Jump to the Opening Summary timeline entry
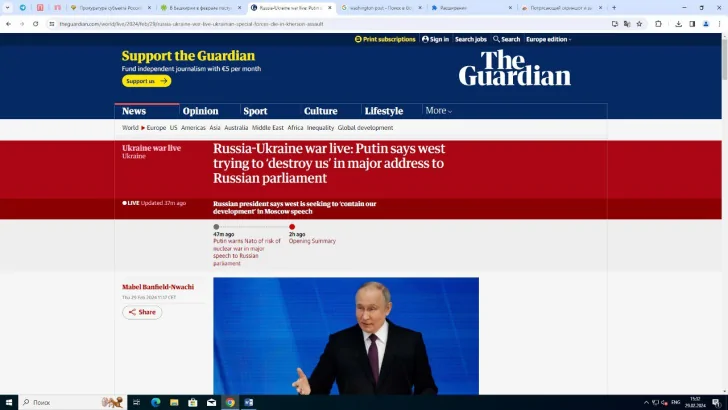 click(x=312, y=241)
